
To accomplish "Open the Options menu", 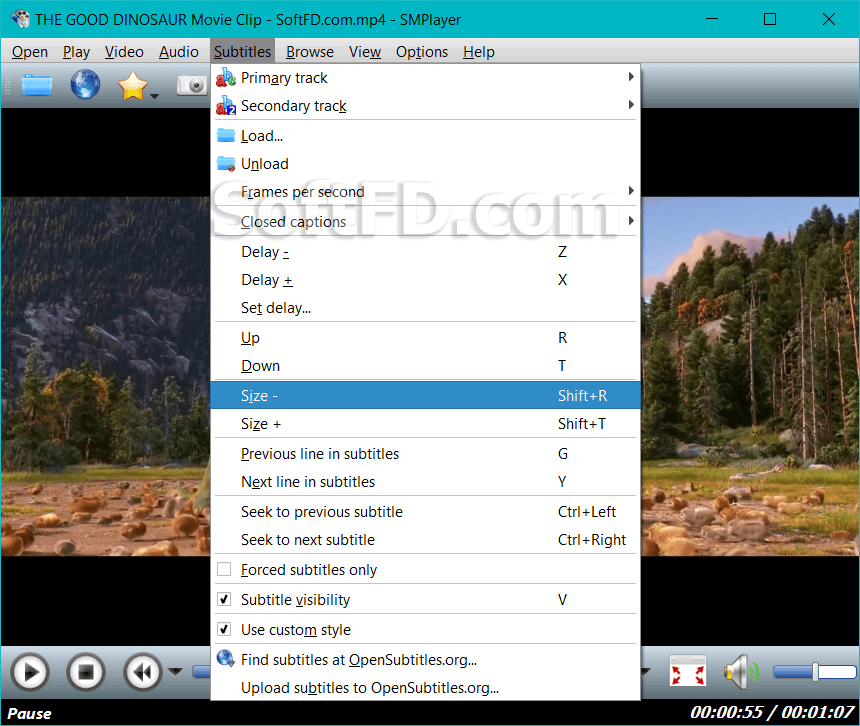I will [422, 52].
